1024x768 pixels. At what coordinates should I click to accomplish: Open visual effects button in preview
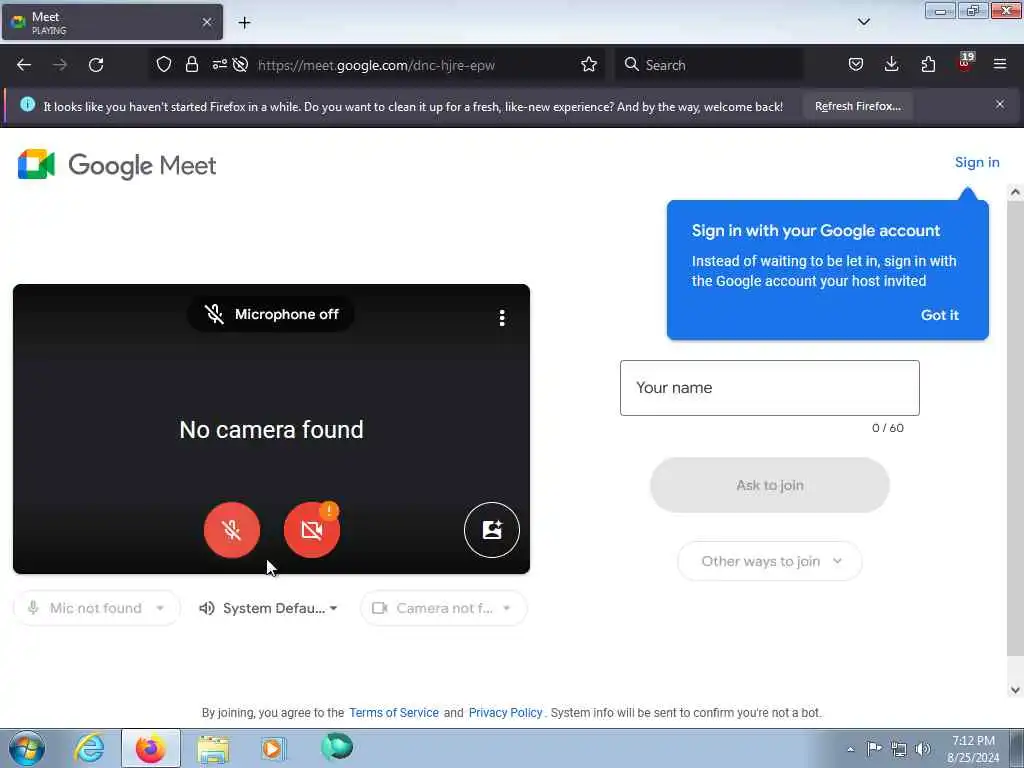tap(492, 530)
